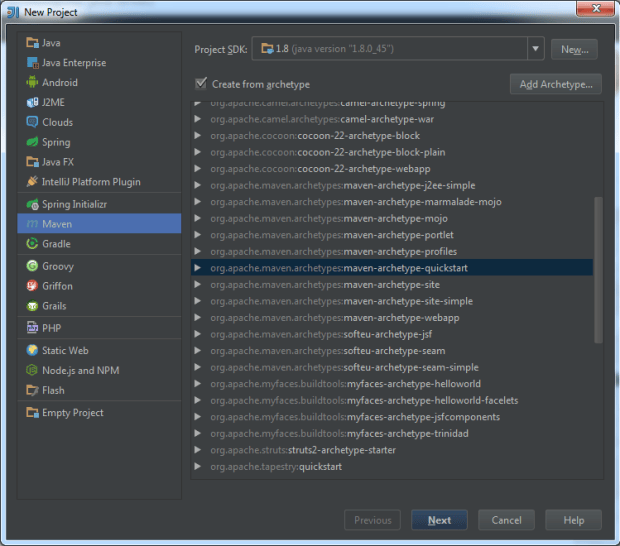This screenshot has width=620, height=546.
Task: Click the Empty Project icon
Action: click(32, 412)
